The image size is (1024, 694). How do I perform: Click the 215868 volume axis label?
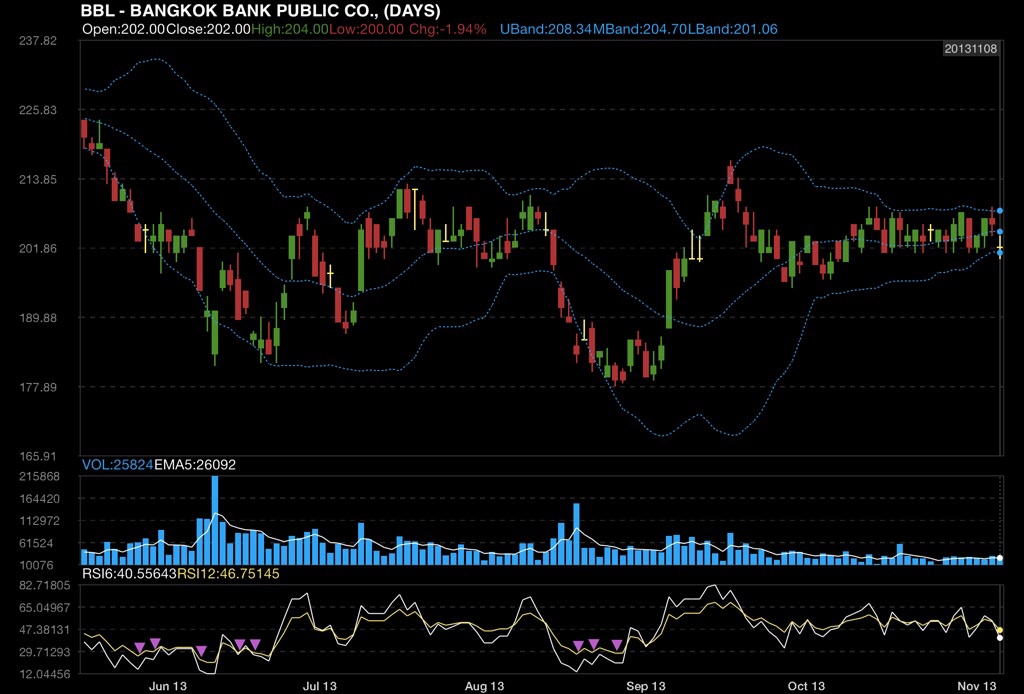tap(40, 477)
